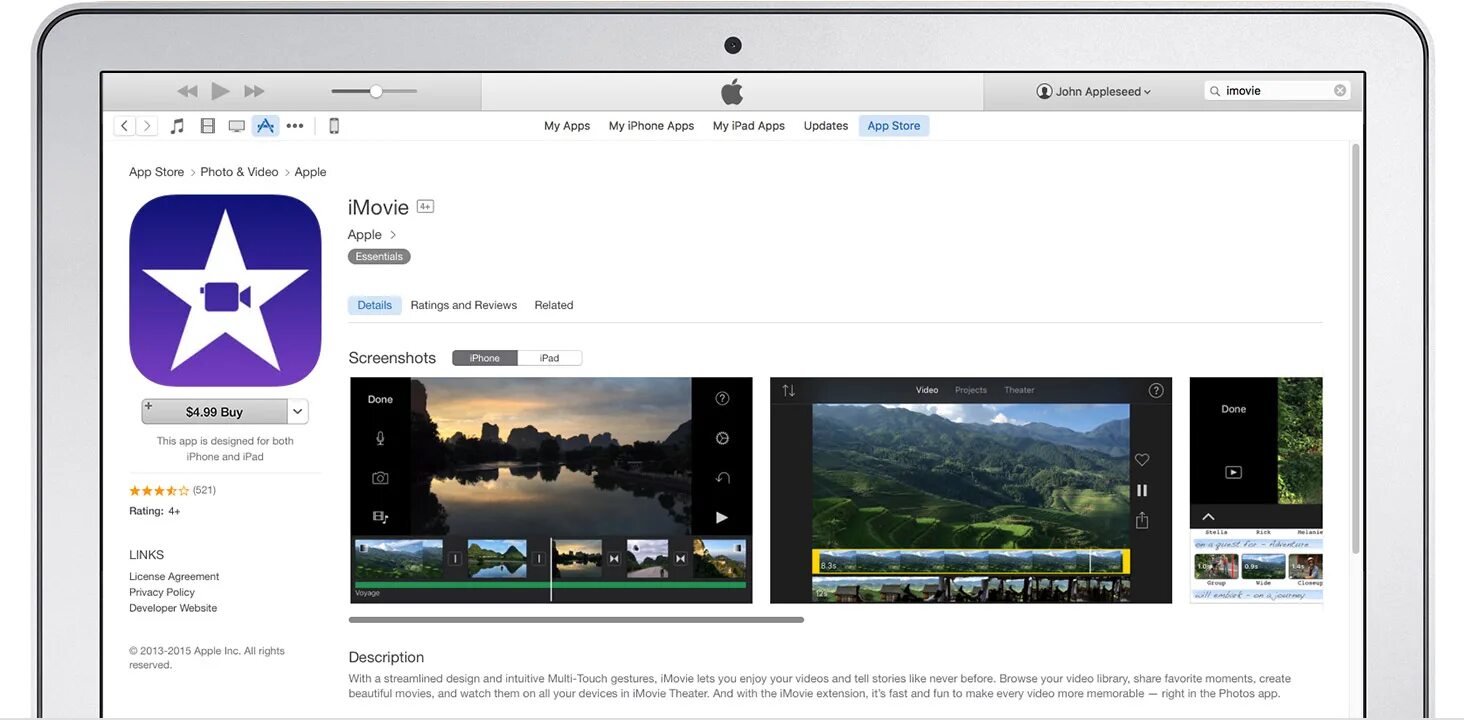Expand the Buy button dropdown arrow

coord(298,412)
